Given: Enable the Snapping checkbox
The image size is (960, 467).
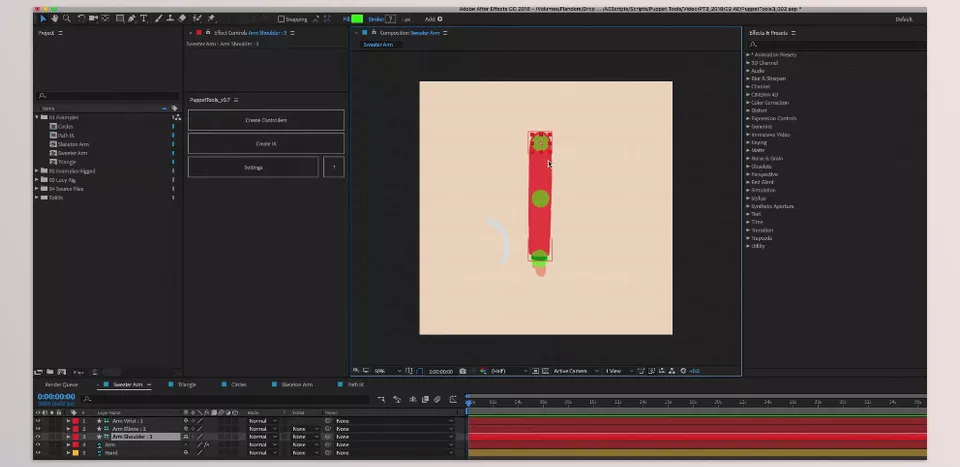Looking at the screenshot, I should point(281,19).
